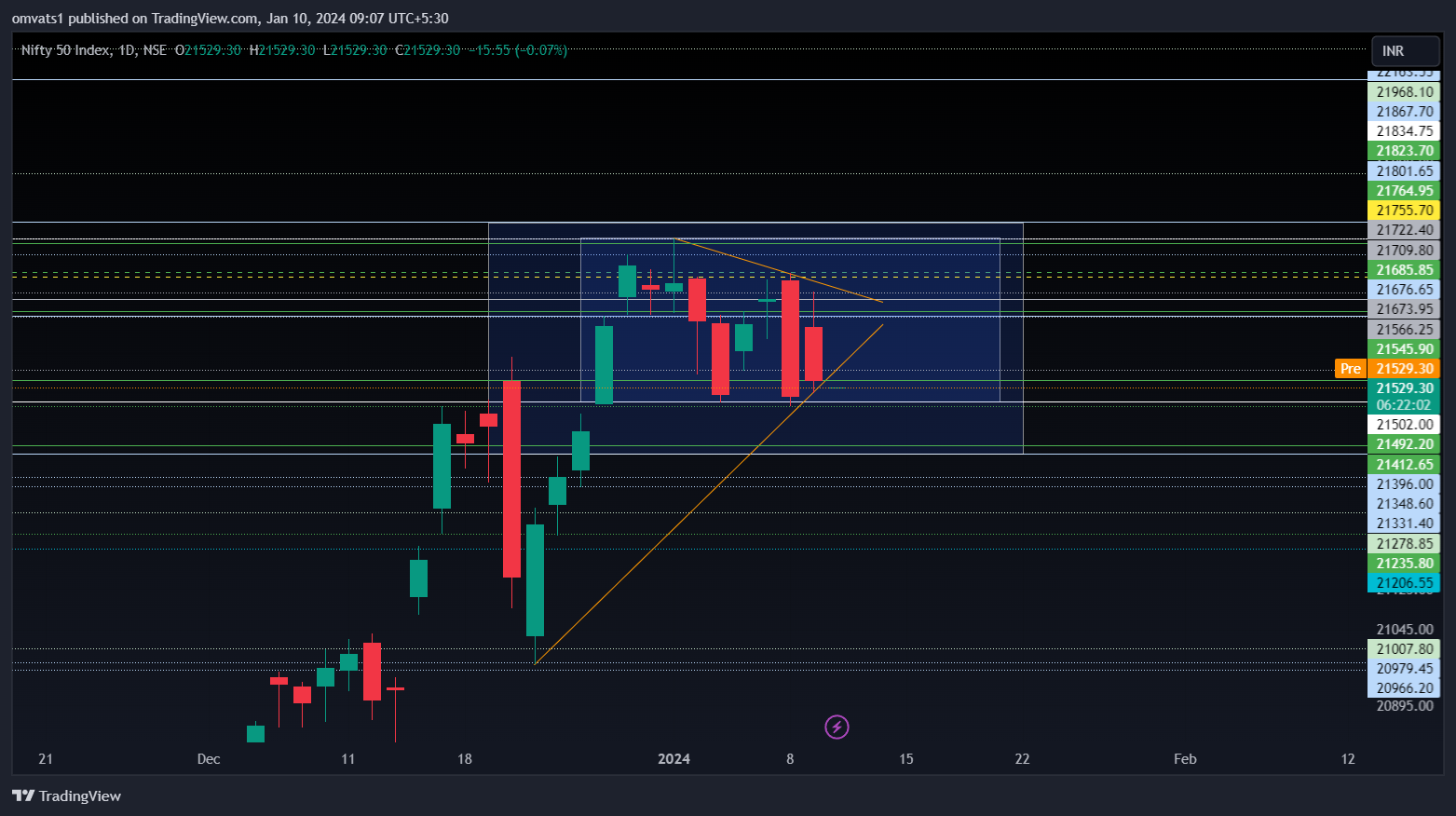Select green price label 21412.65

pos(1404,465)
